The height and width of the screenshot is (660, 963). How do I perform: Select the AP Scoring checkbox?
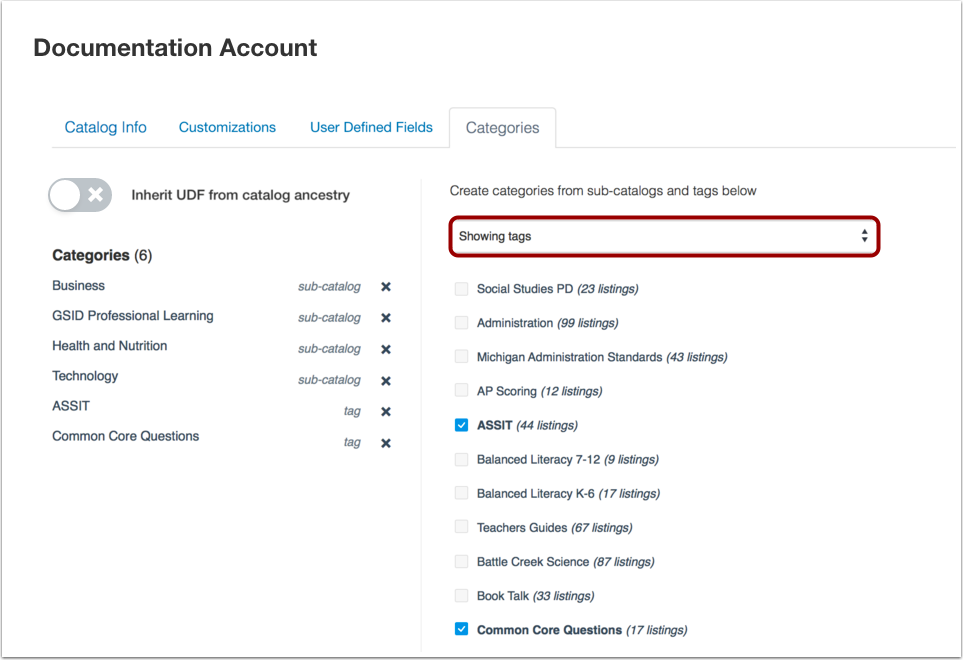[461, 391]
